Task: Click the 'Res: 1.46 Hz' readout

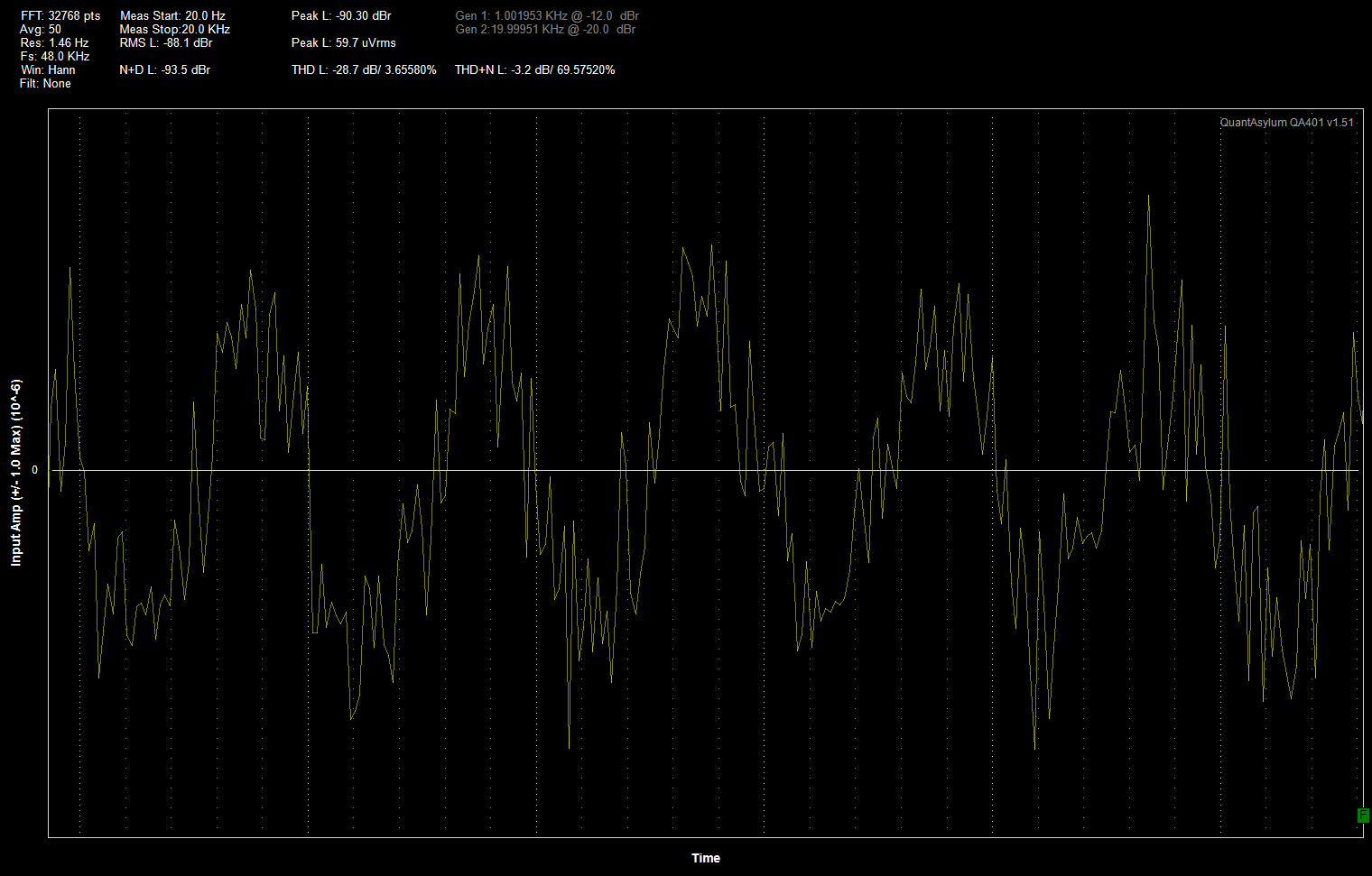Action: pos(54,43)
